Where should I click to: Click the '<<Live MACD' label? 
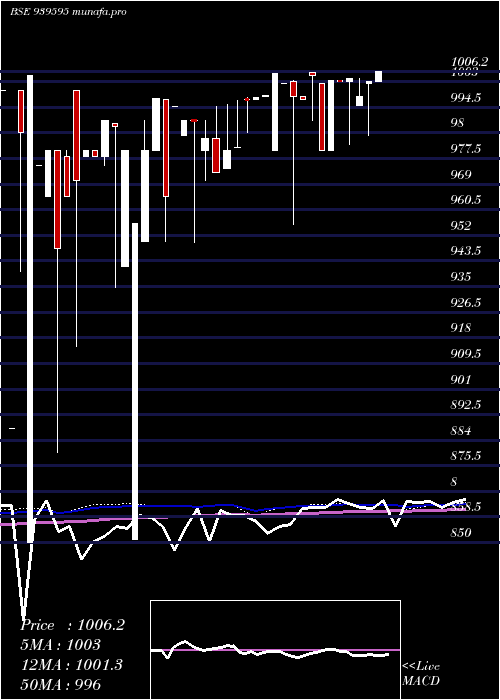pyautogui.click(x=421, y=674)
